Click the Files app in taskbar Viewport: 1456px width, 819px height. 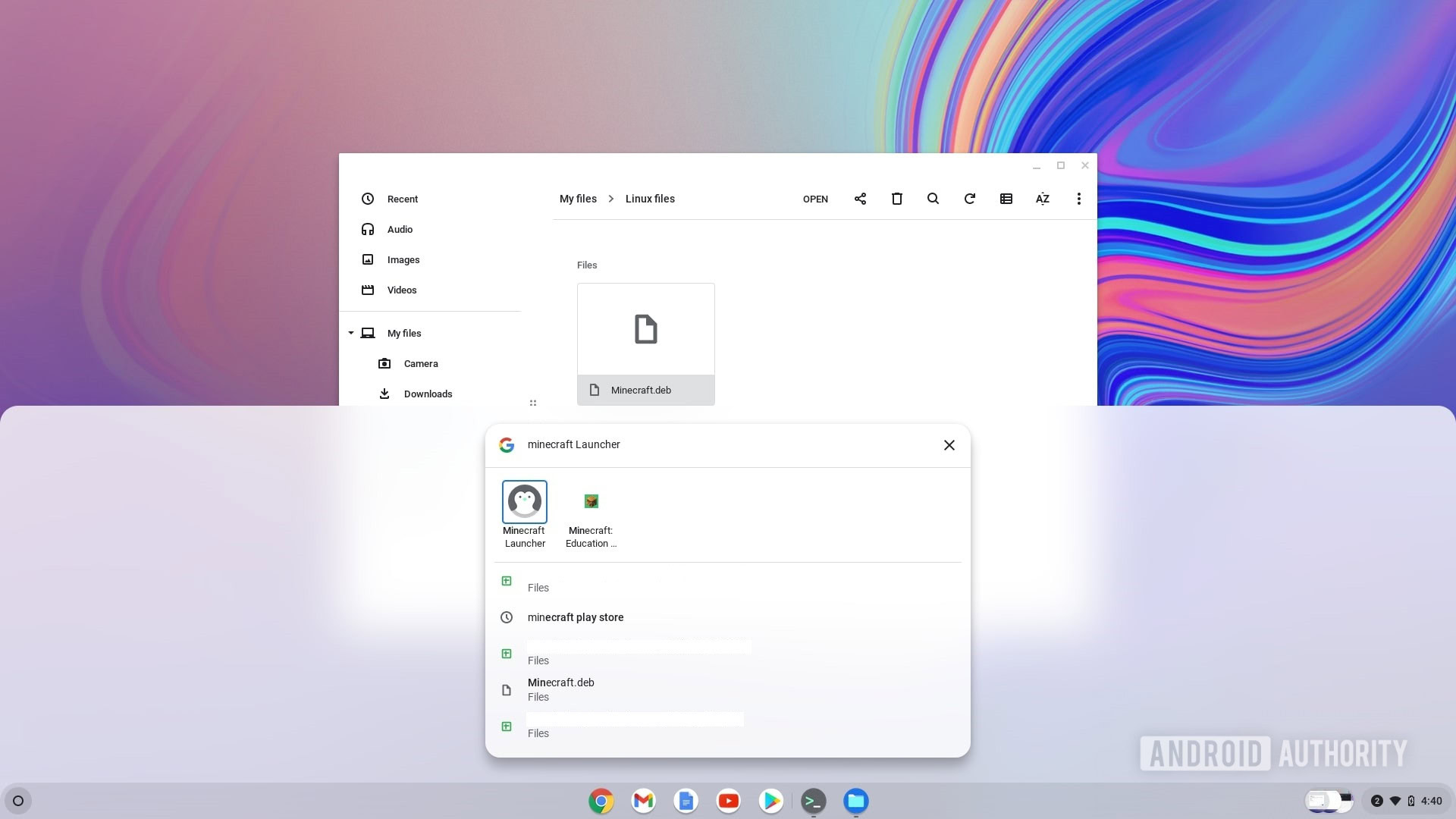(856, 800)
